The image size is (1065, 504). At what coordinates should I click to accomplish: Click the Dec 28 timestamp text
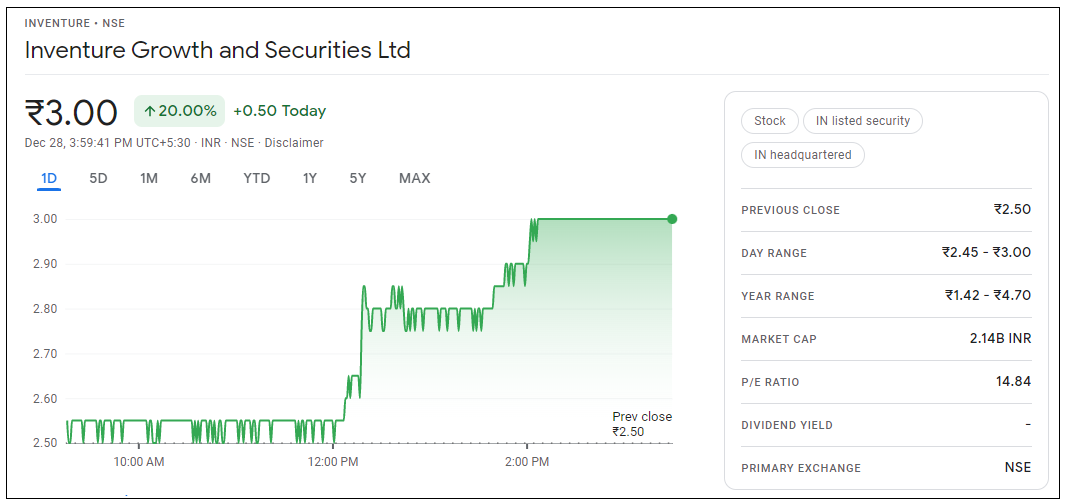pyautogui.click(x=109, y=143)
